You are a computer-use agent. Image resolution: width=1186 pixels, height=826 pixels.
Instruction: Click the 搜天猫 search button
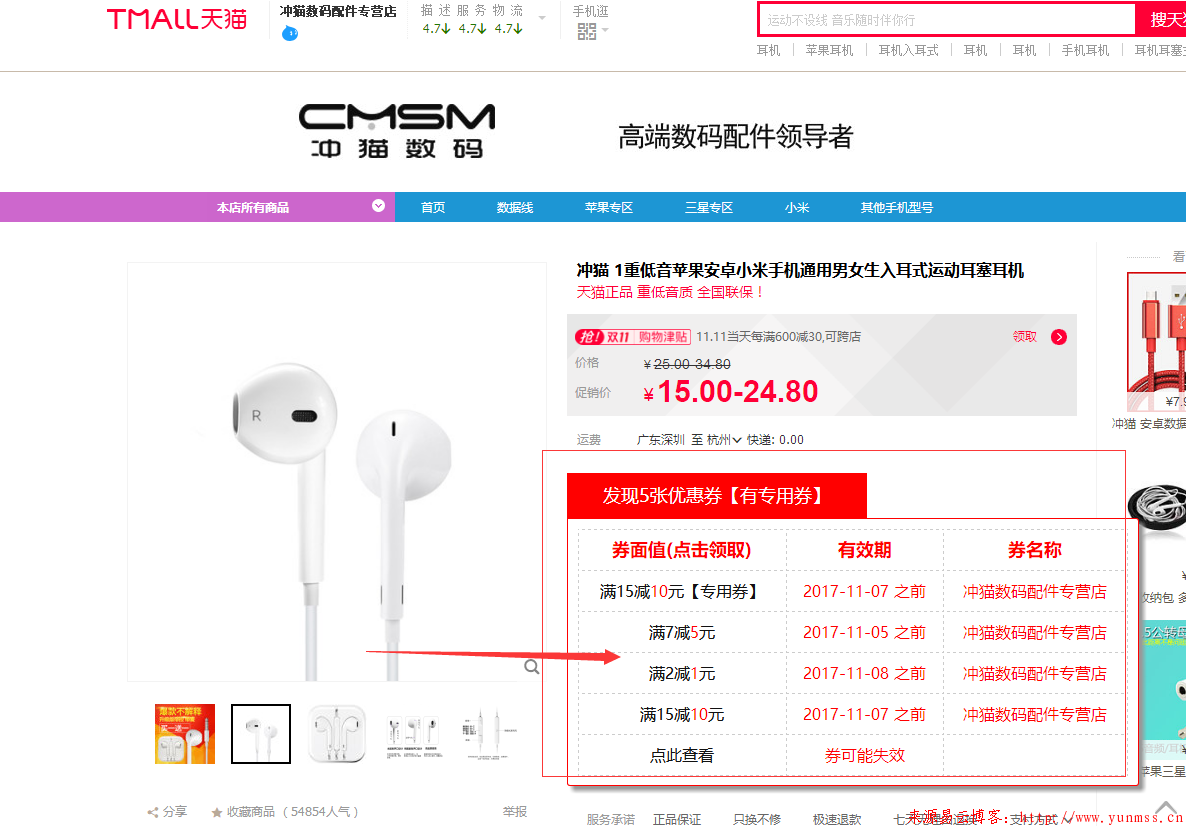(x=1161, y=20)
